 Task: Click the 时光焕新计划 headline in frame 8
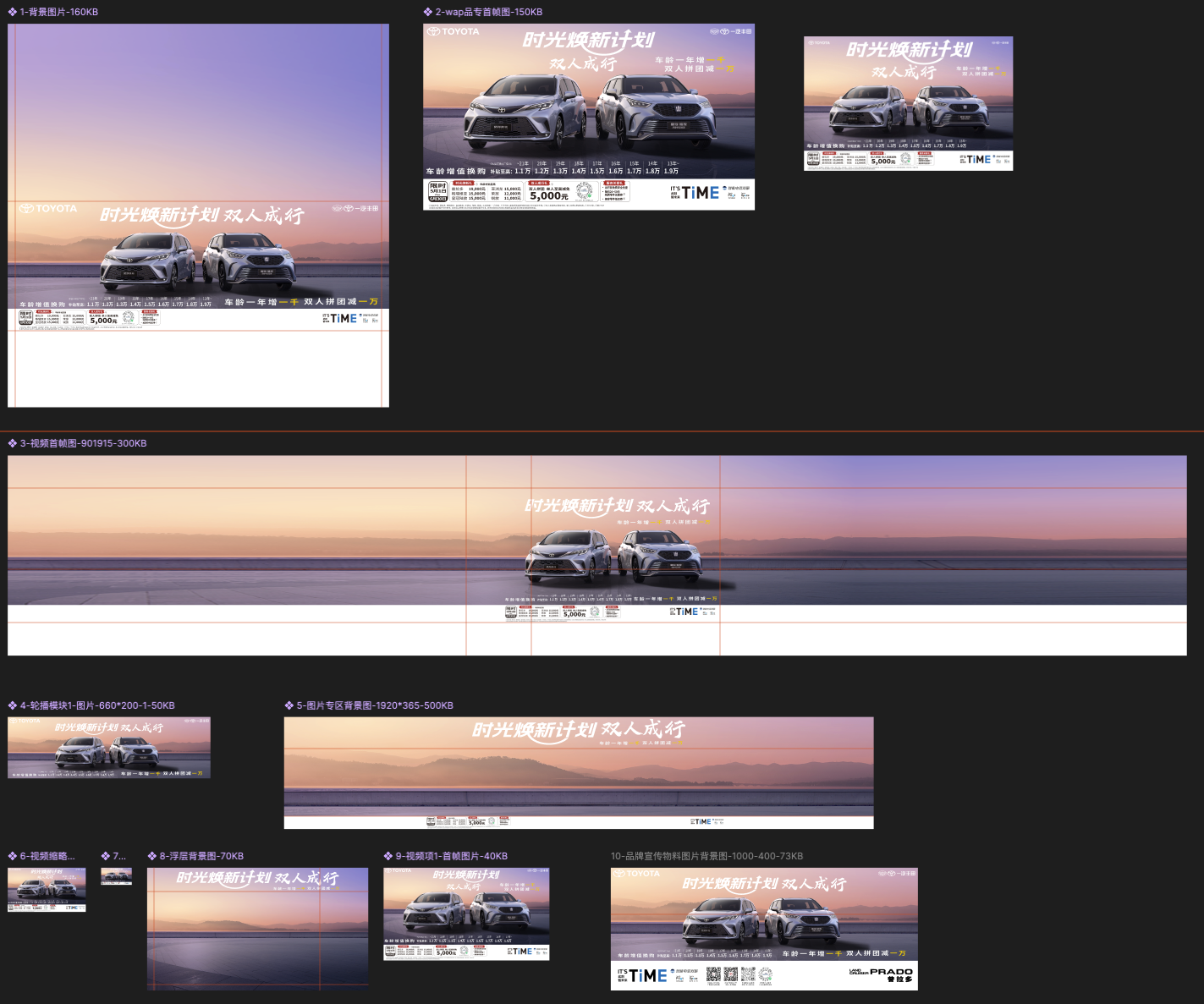click(223, 878)
